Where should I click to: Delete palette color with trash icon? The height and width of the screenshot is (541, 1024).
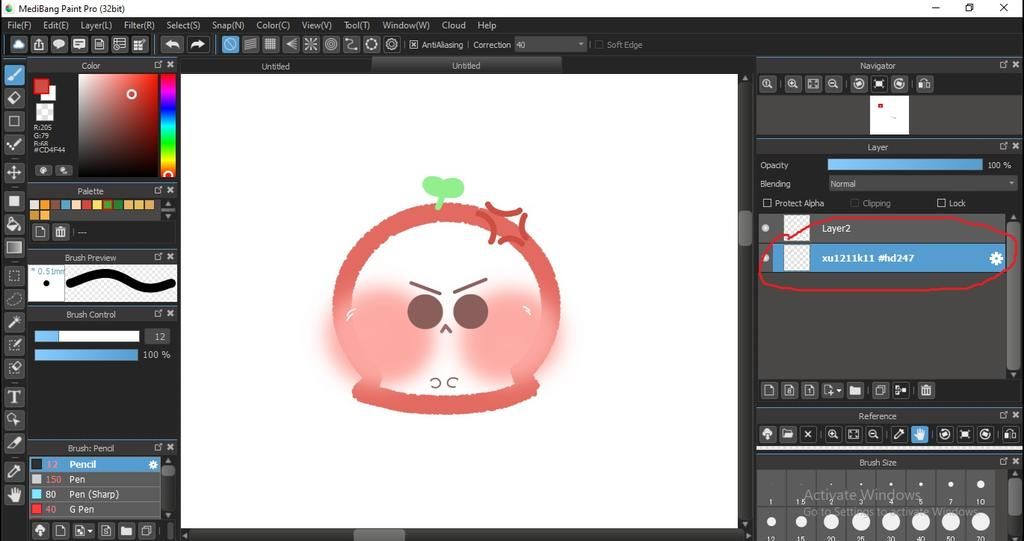click(x=61, y=232)
